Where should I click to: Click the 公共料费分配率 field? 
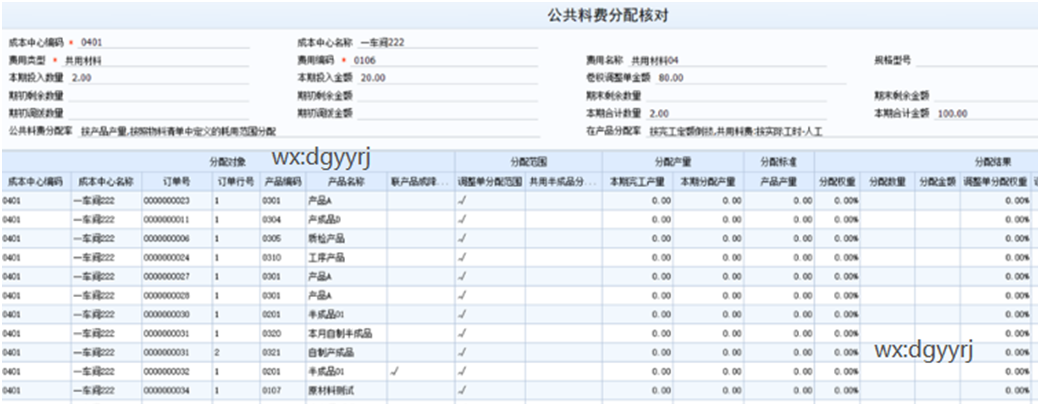(308, 131)
